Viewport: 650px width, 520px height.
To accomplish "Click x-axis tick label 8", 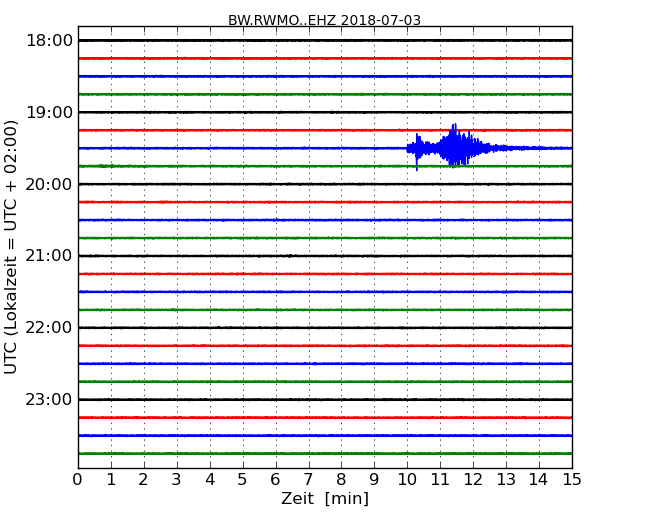I will point(341,479).
